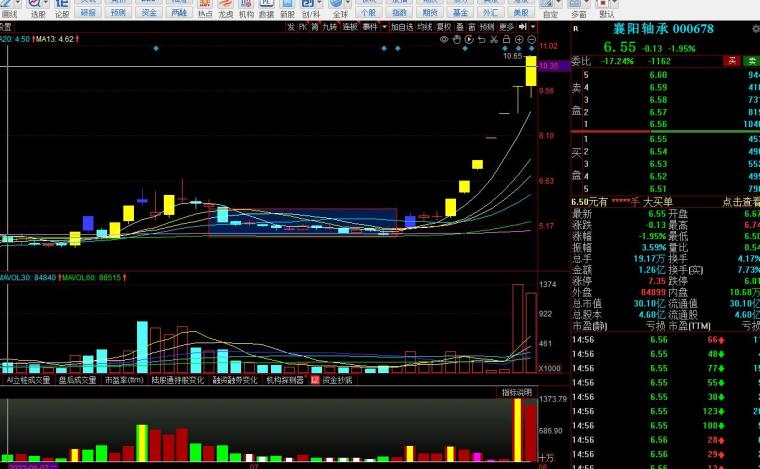Select the scissors cut icon
This screenshot has width=760, height=469.
494,39
